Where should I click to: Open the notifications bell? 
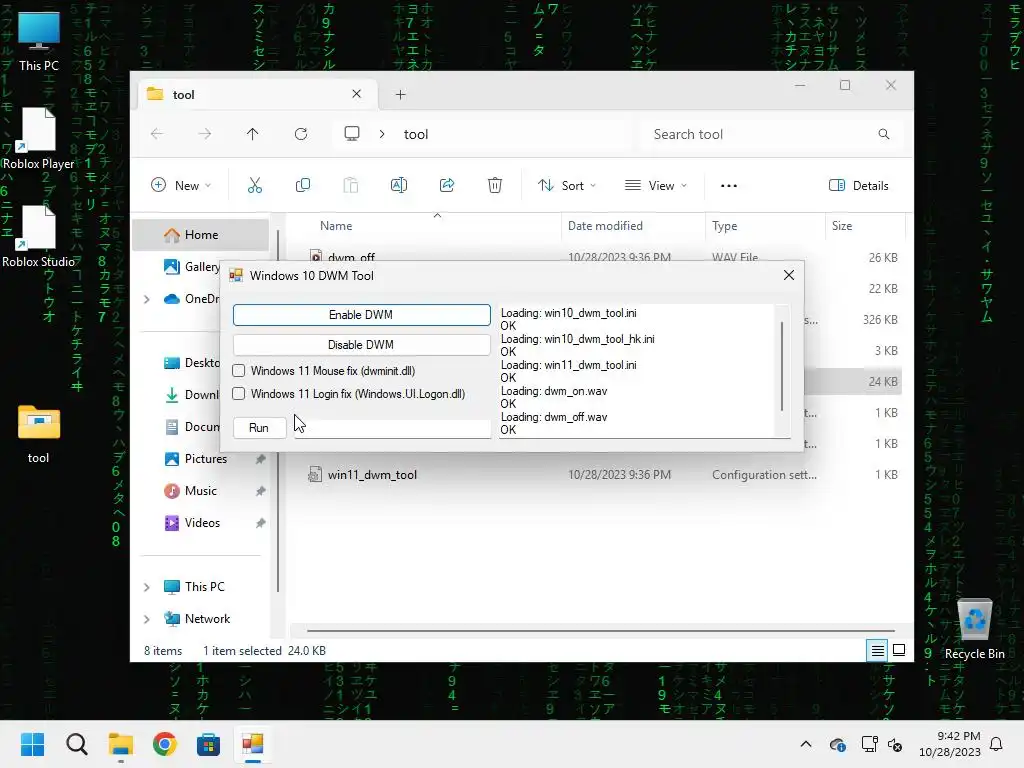pyautogui.click(x=997, y=744)
